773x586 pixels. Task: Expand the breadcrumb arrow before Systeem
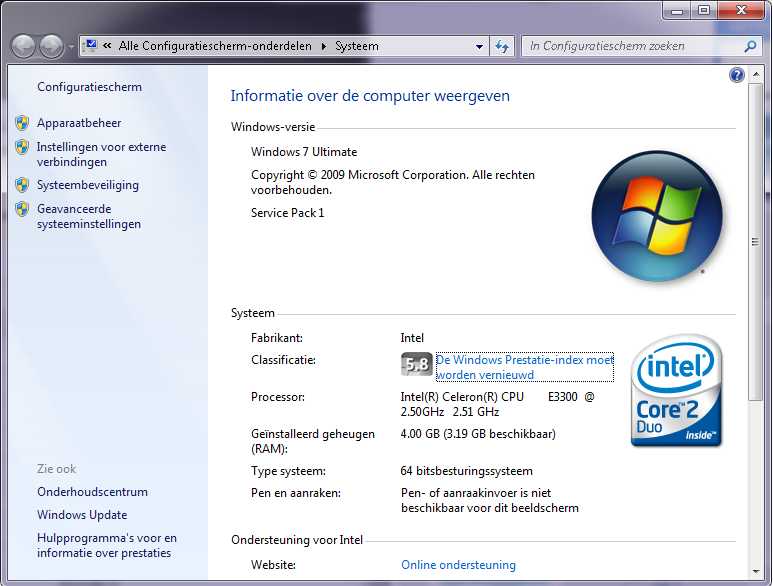click(x=323, y=46)
